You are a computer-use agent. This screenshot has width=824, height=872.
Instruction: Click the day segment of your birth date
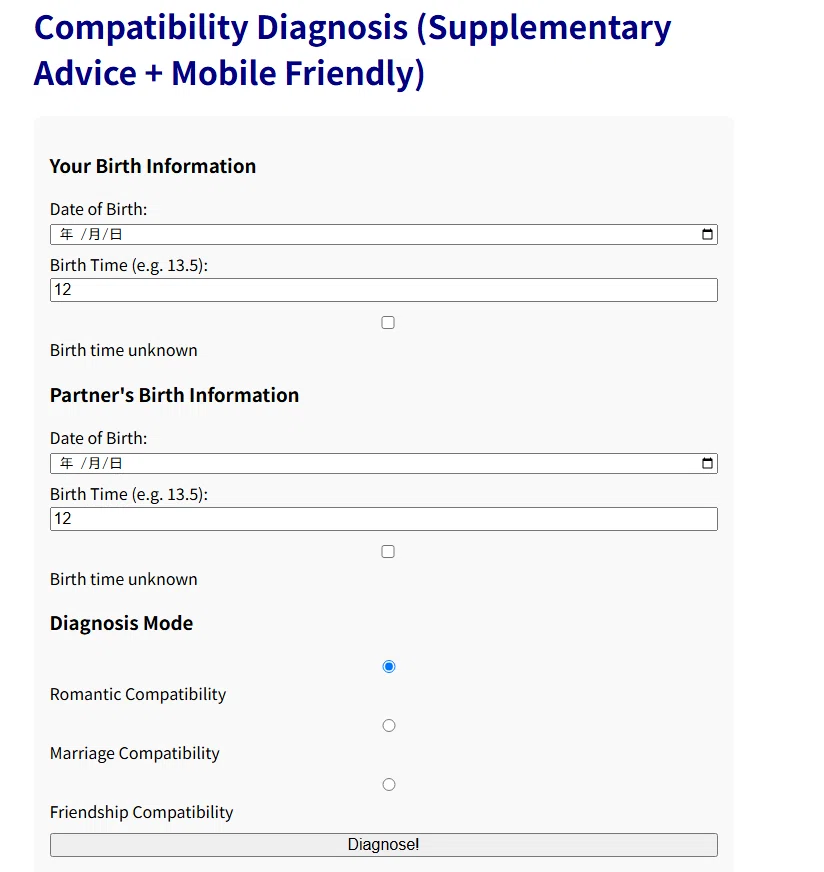116,234
